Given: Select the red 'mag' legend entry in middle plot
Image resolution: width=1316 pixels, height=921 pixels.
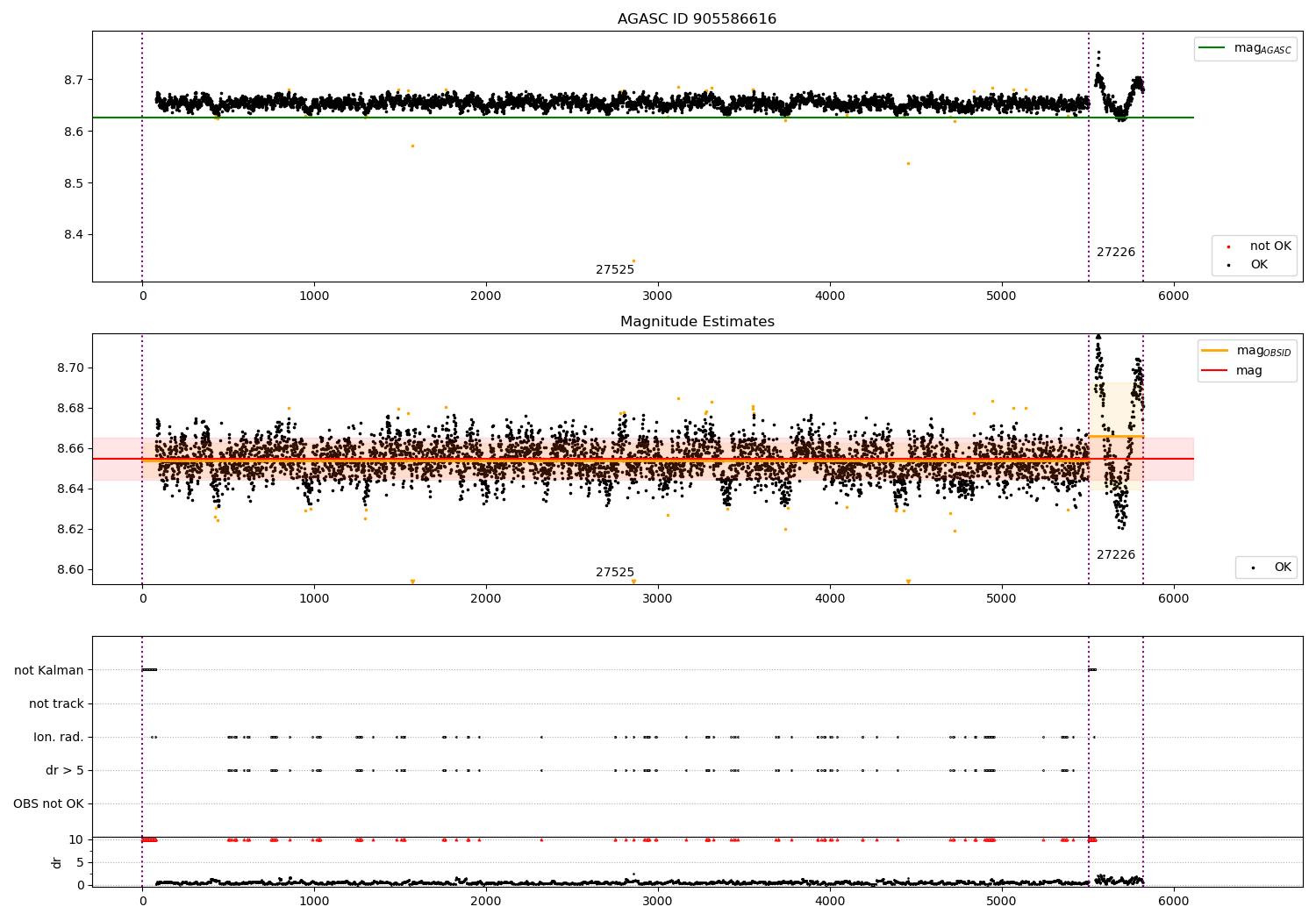Looking at the screenshot, I should (x=1233, y=370).
